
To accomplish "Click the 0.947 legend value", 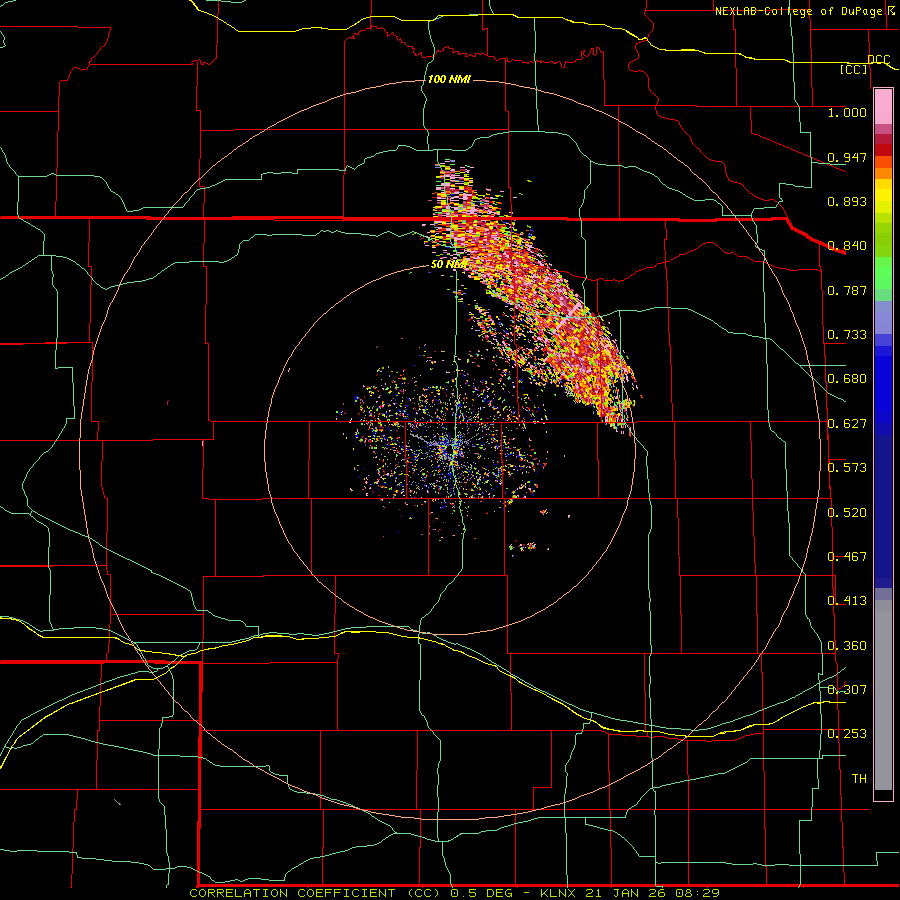I will 847,157.
